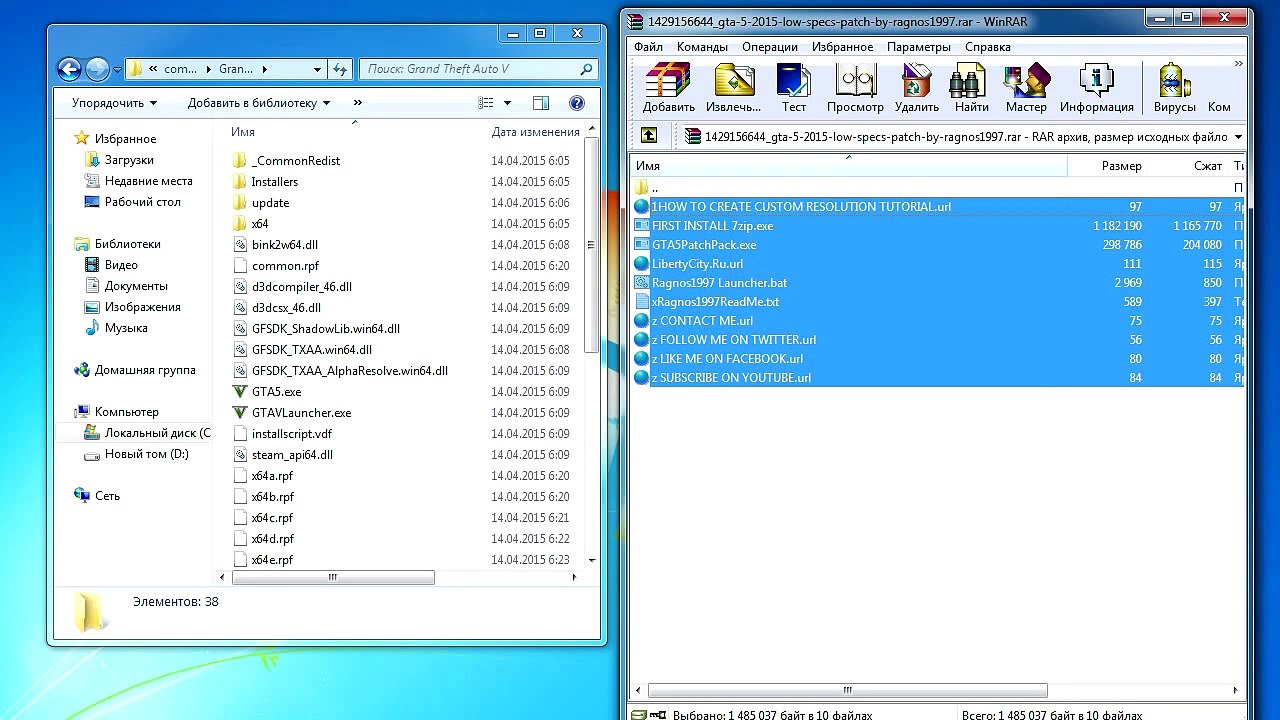Click the drive icon in WinRAR status bar
The height and width of the screenshot is (720, 1280).
pyautogui.click(x=640, y=715)
